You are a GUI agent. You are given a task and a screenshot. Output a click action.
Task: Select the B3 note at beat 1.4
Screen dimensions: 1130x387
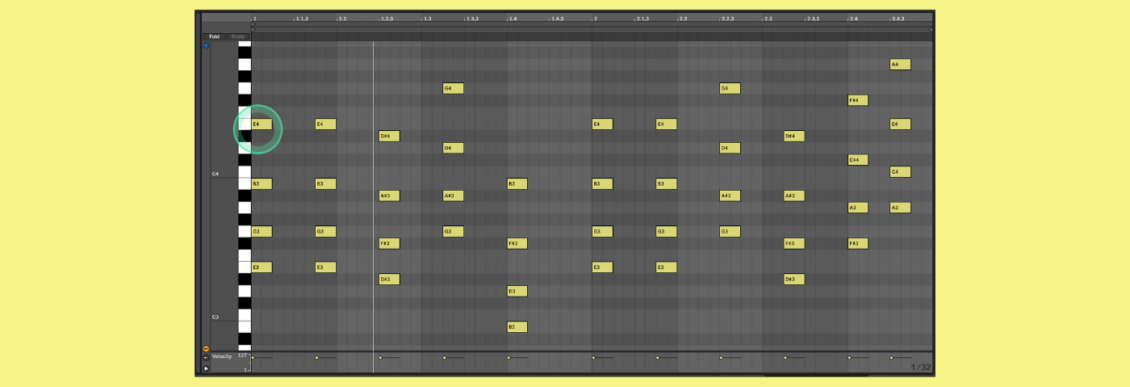click(x=517, y=184)
